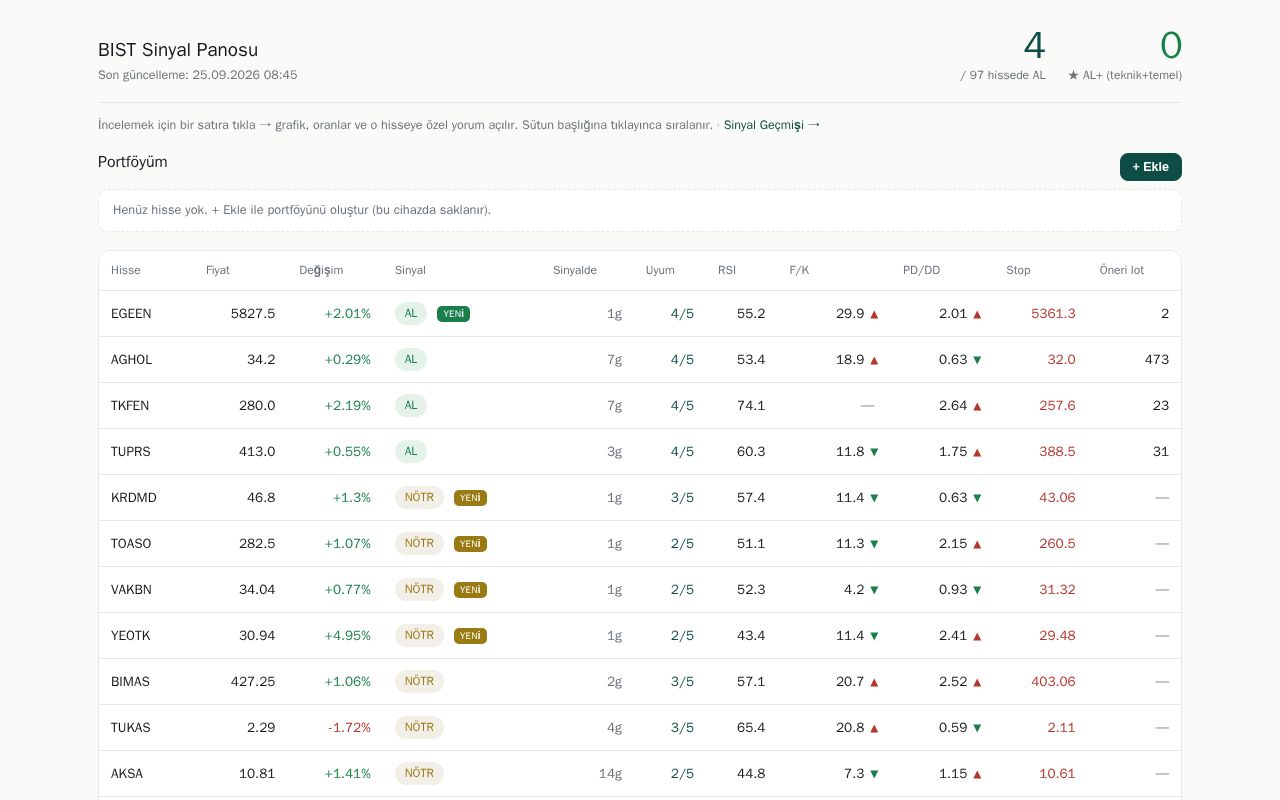Viewport: 1280px width, 800px height.
Task: Click the NÖTR badge in TOASO row
Action: [x=419, y=544]
